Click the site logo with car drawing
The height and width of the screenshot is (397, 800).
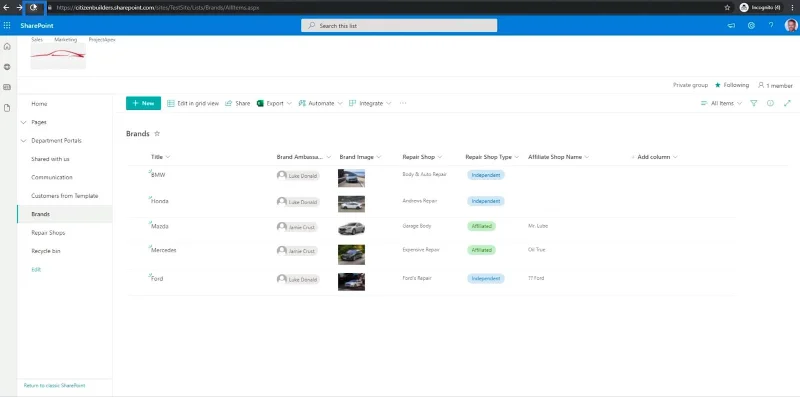58,56
